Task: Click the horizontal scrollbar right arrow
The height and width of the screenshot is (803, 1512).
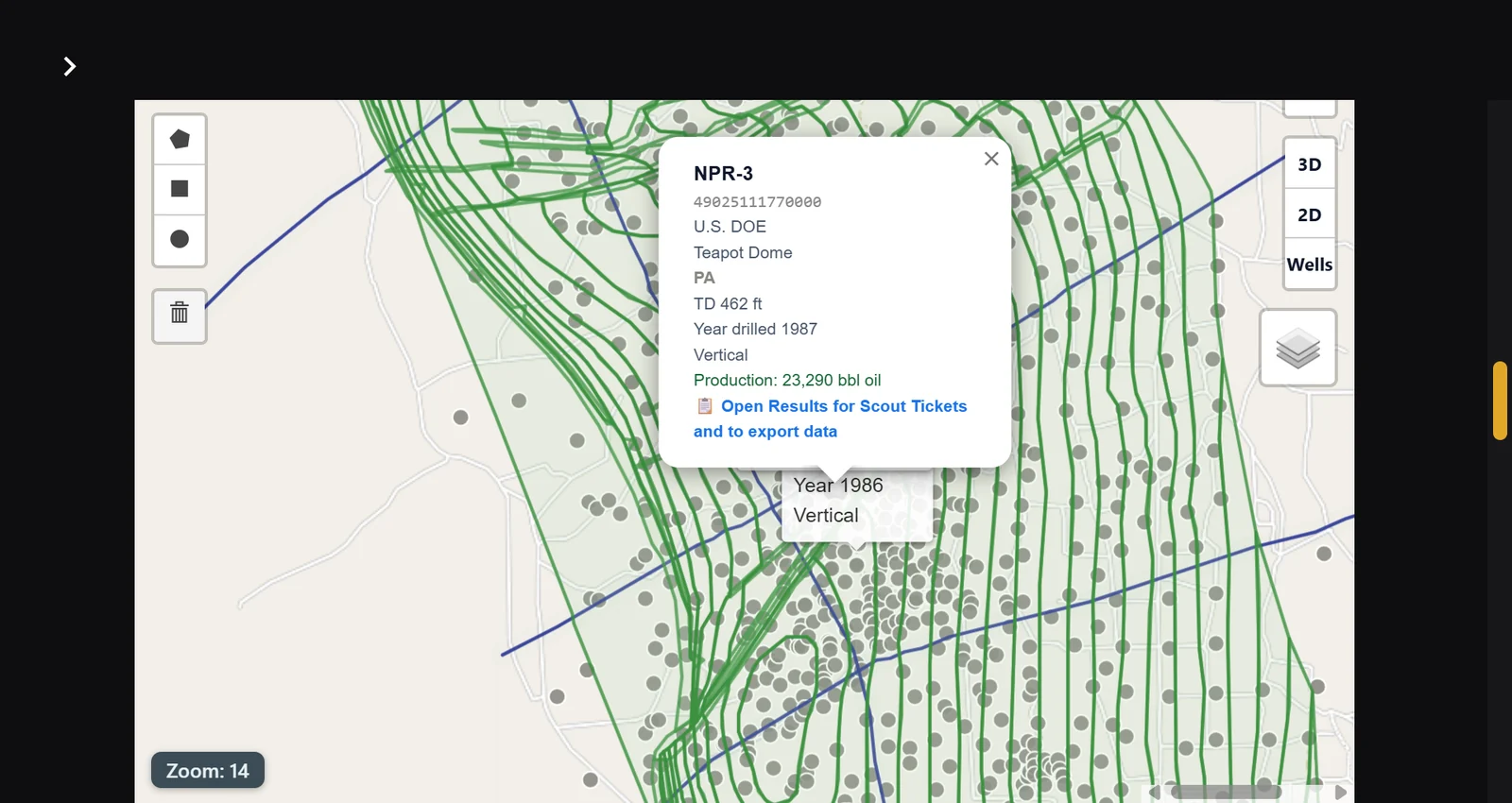Action: point(1341,792)
